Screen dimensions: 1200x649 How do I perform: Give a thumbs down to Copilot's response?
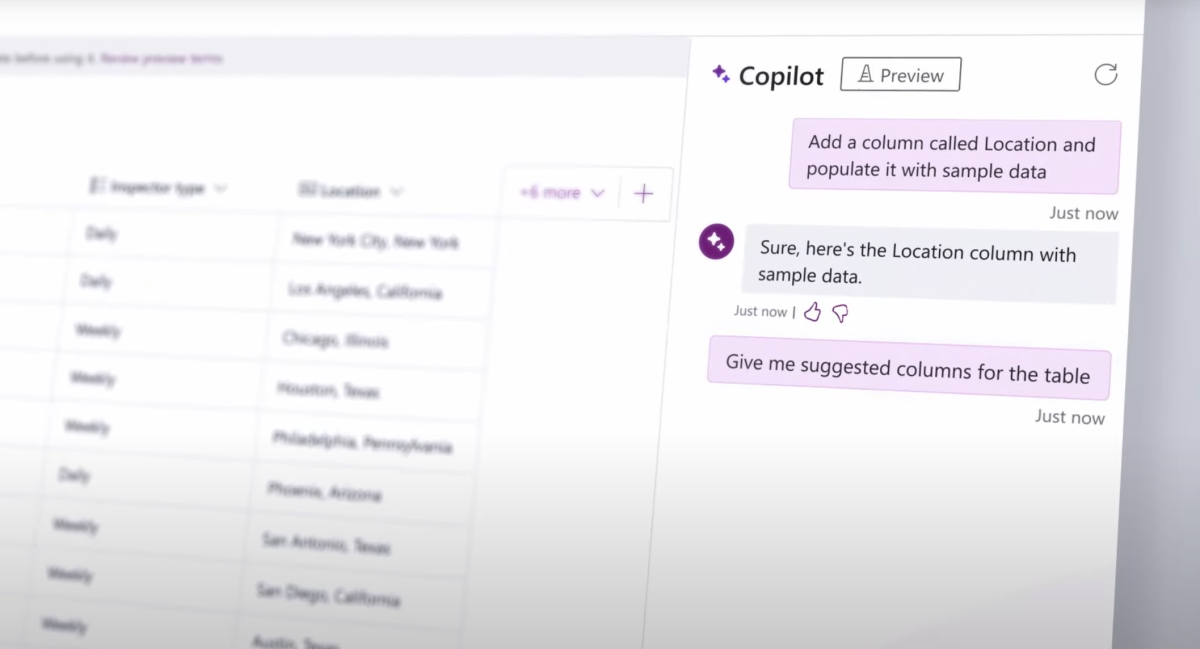(839, 313)
